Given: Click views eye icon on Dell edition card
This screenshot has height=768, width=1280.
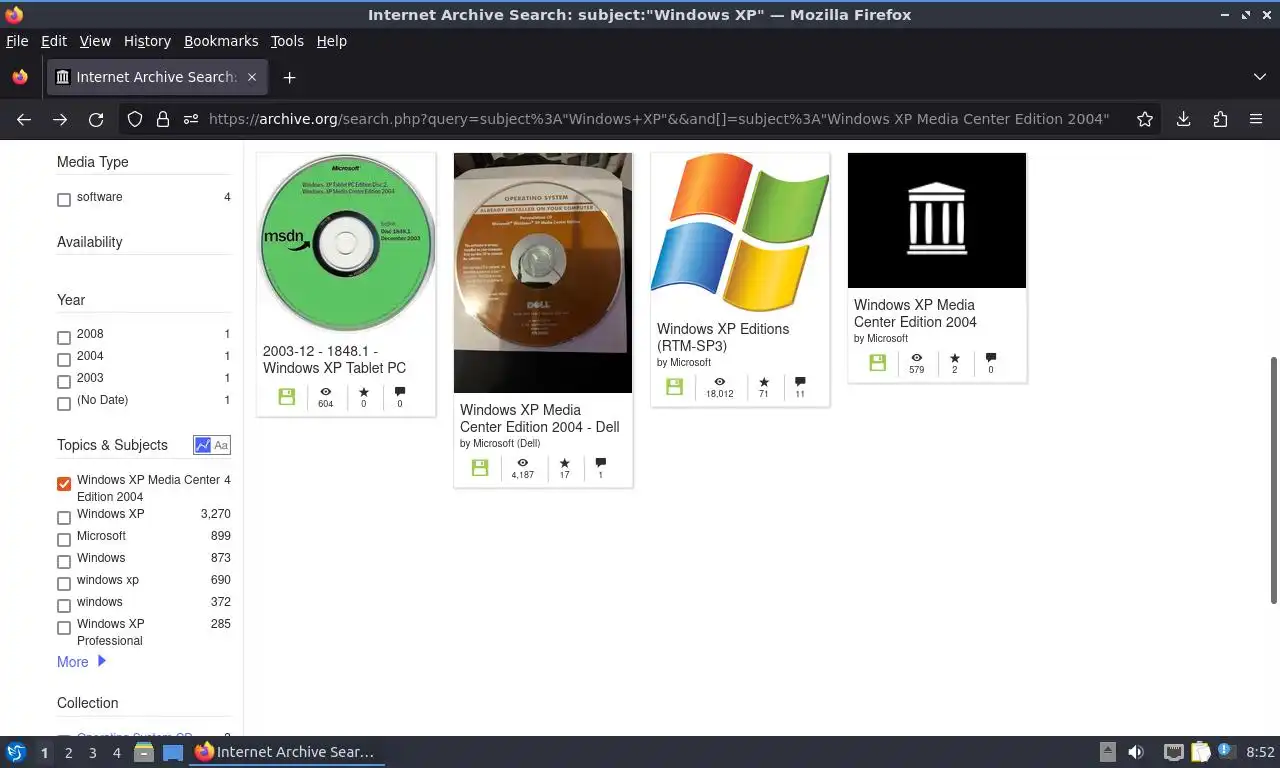Looking at the screenshot, I should (x=522, y=463).
